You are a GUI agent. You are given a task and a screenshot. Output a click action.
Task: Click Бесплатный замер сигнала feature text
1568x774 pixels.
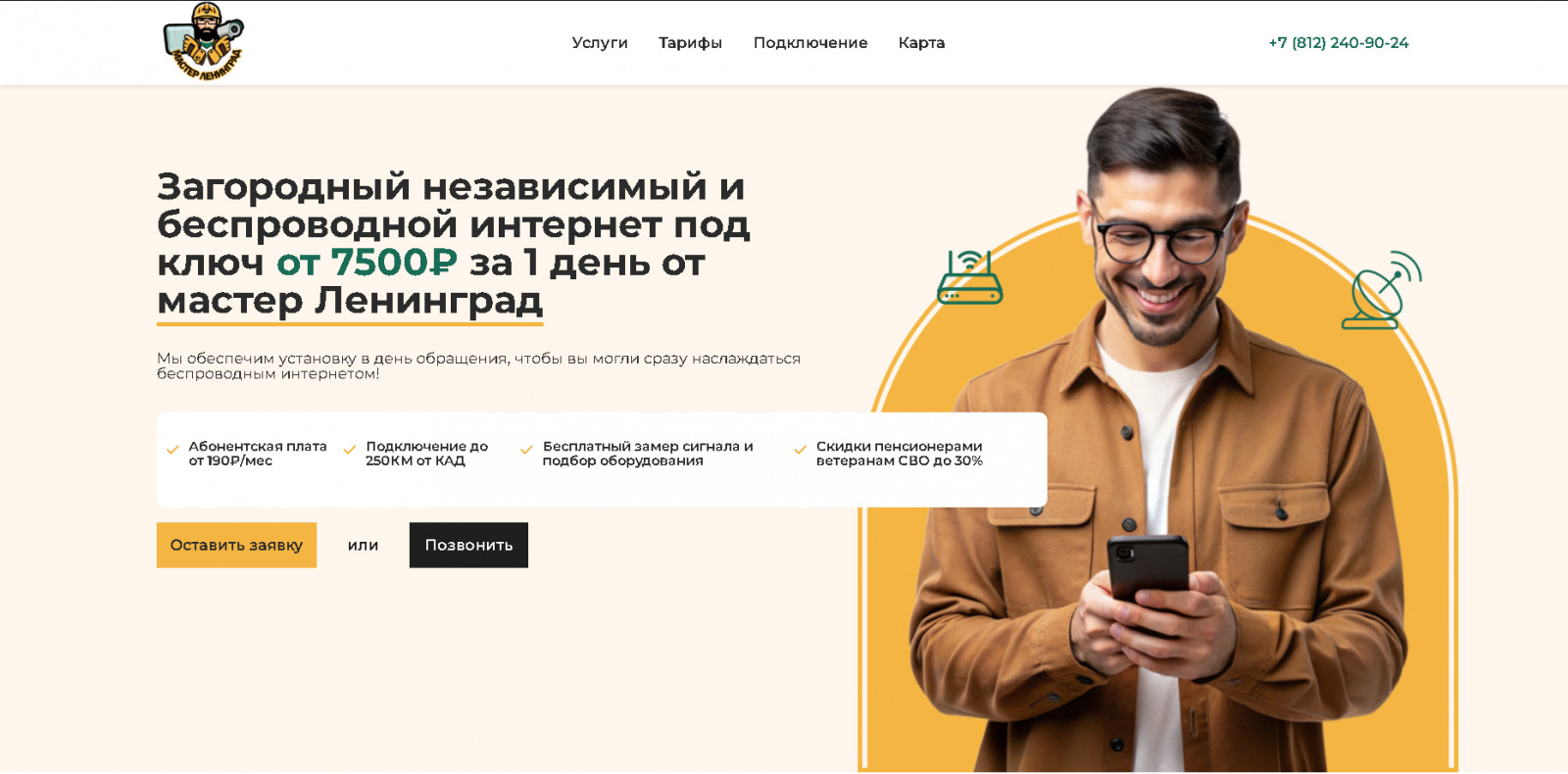click(648, 454)
